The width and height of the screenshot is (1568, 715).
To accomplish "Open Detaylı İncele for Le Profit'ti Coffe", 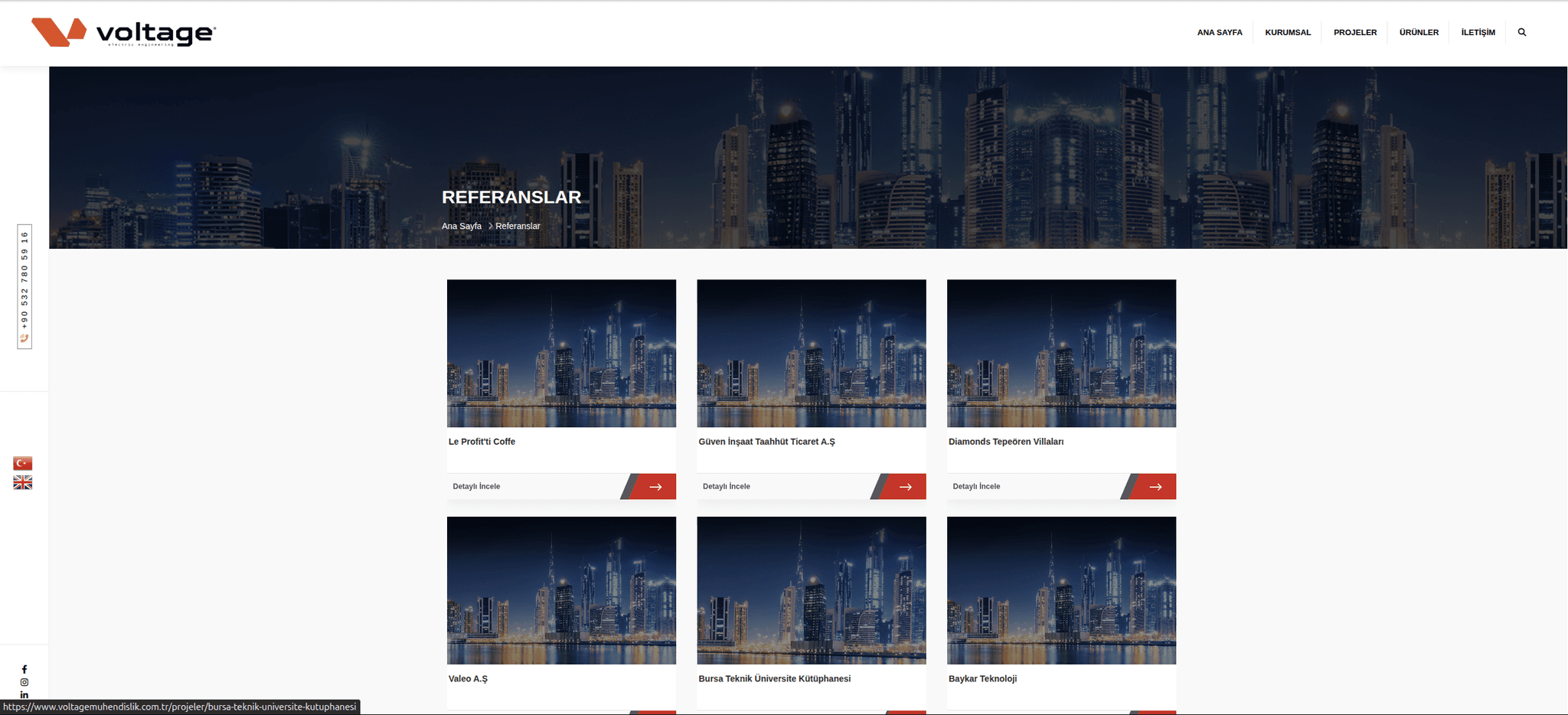I will pos(476,487).
